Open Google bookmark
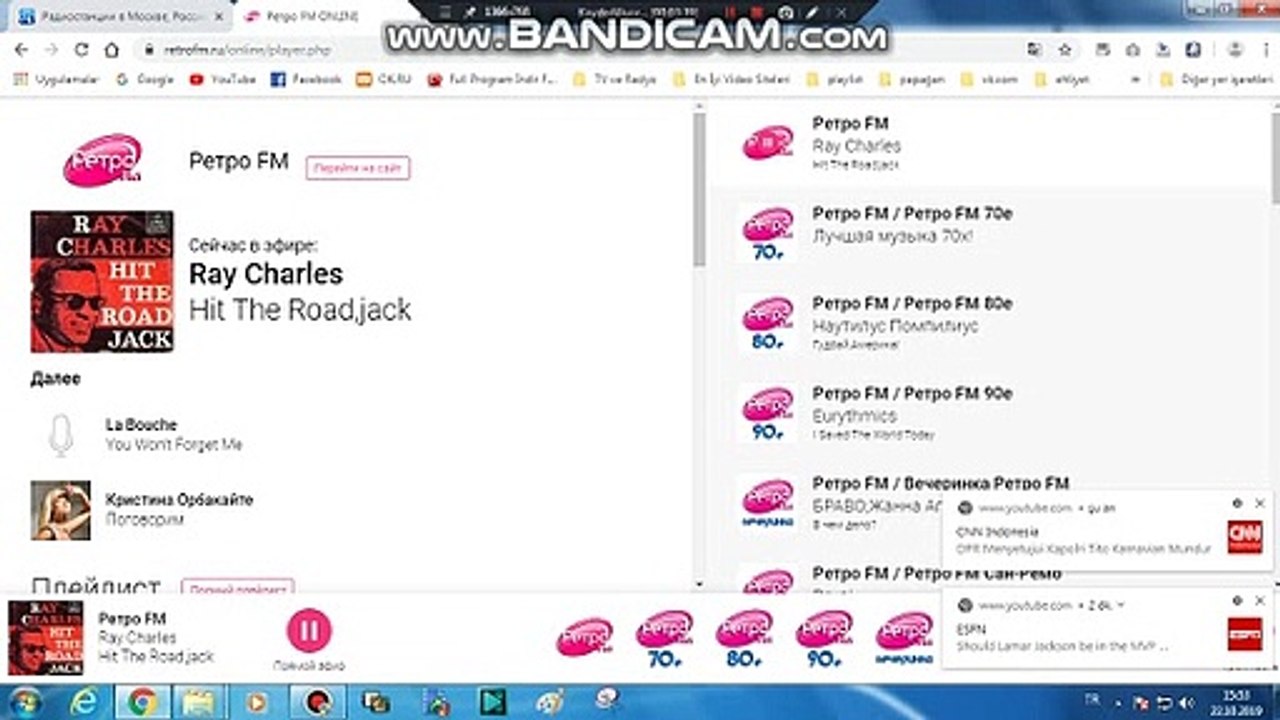This screenshot has height=720, width=1280. pyautogui.click(x=145, y=79)
